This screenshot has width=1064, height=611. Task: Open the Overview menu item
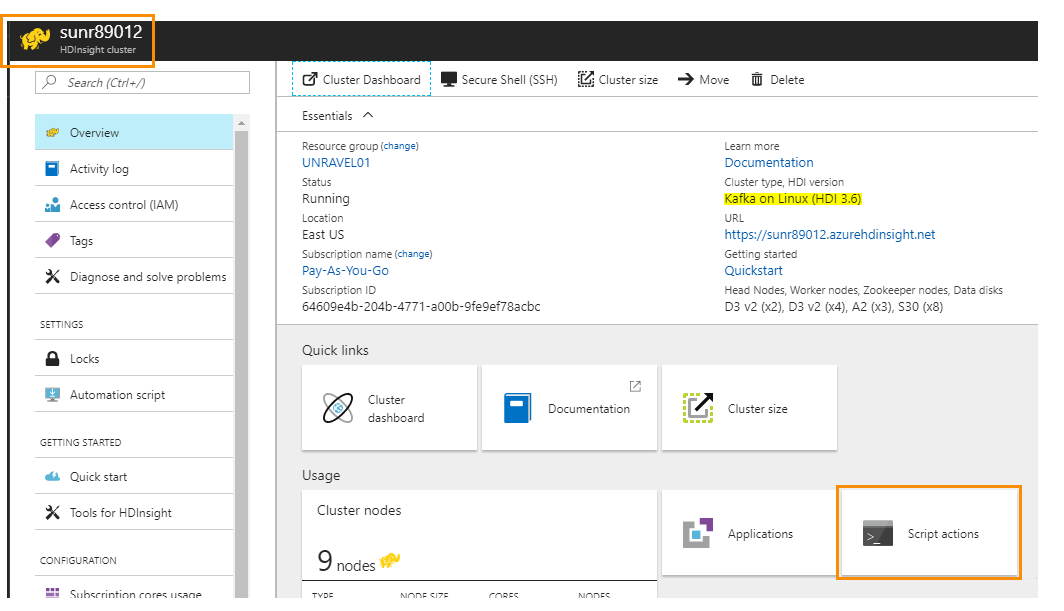coord(134,132)
